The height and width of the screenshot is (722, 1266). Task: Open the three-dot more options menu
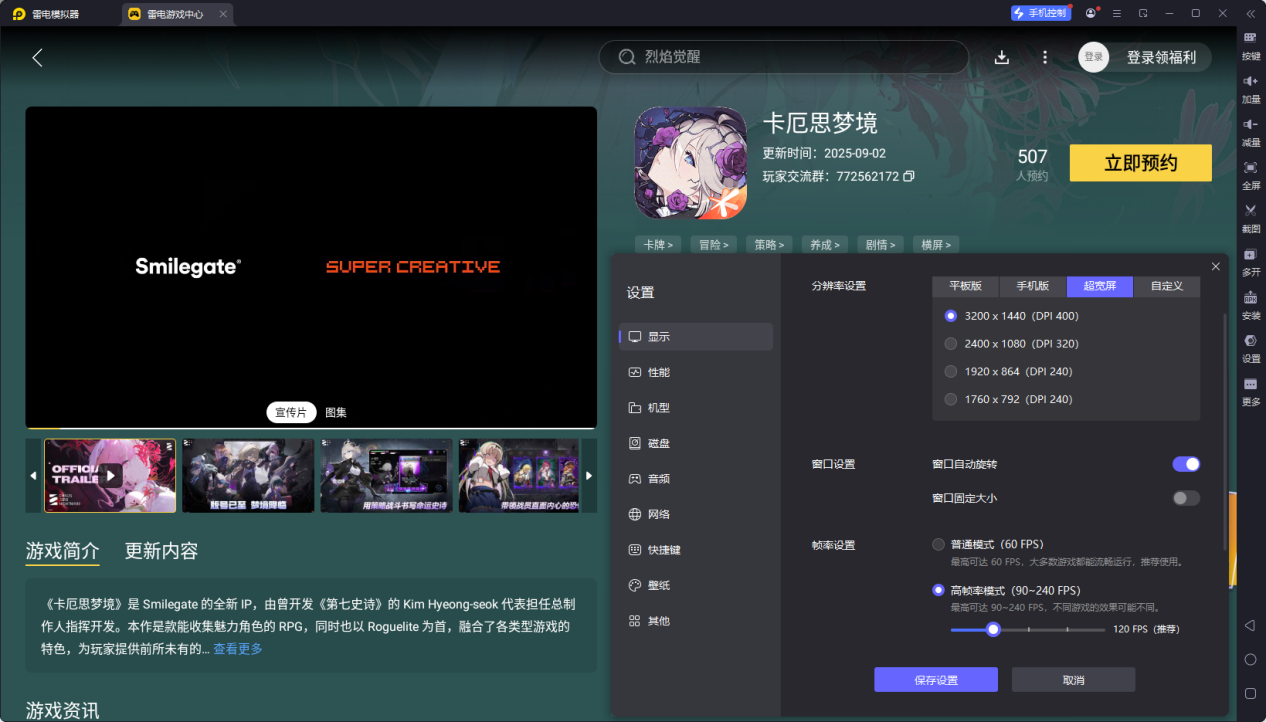click(1045, 58)
